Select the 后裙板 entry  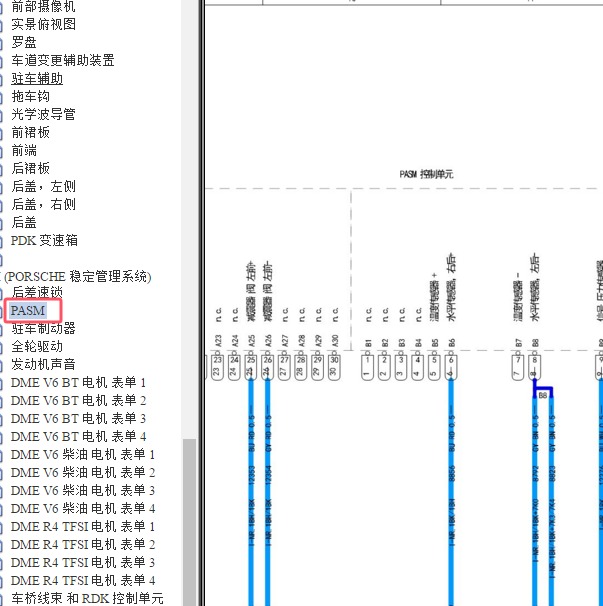point(31,169)
